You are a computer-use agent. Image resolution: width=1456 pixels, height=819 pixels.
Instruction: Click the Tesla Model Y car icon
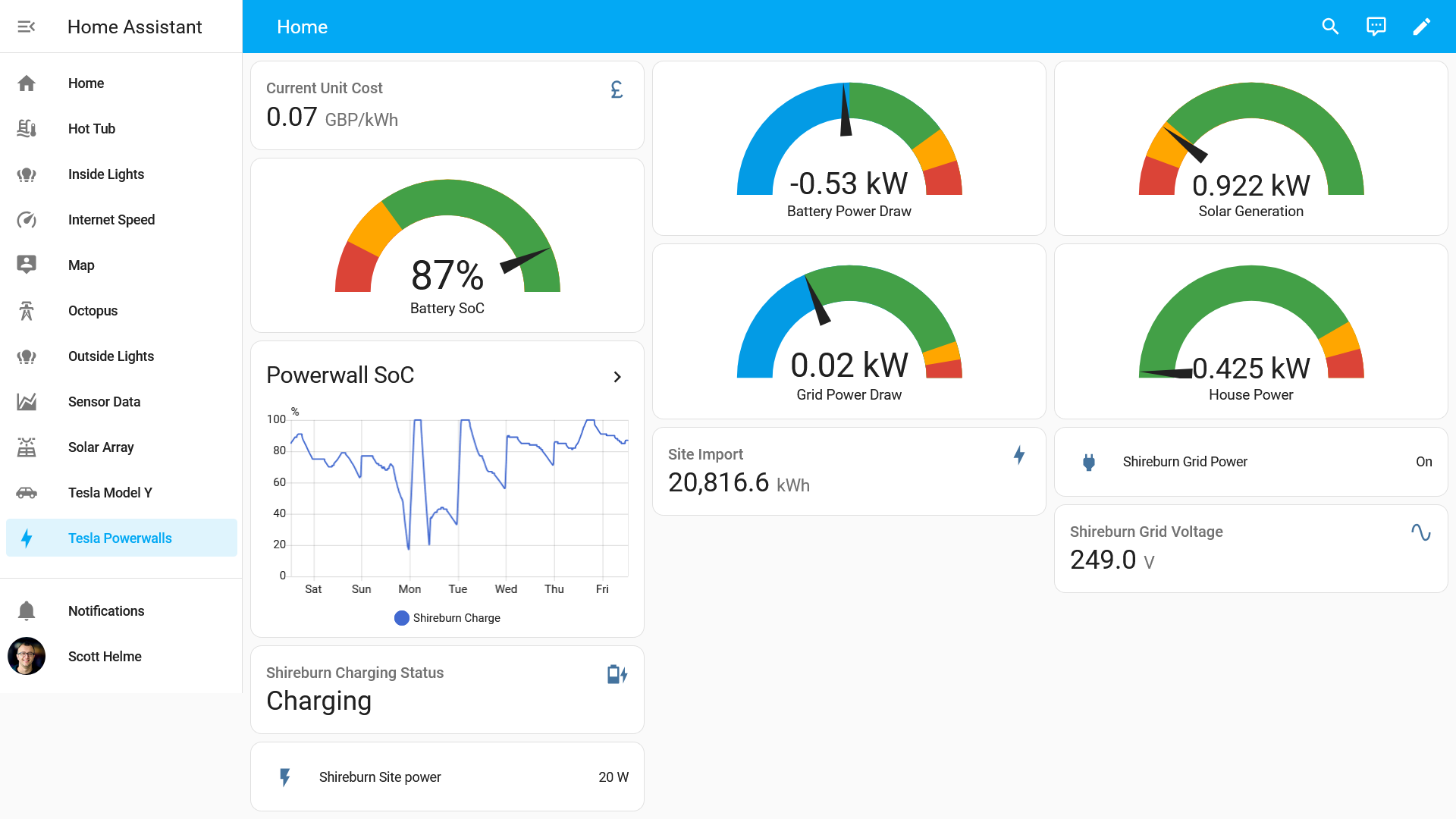(x=27, y=493)
